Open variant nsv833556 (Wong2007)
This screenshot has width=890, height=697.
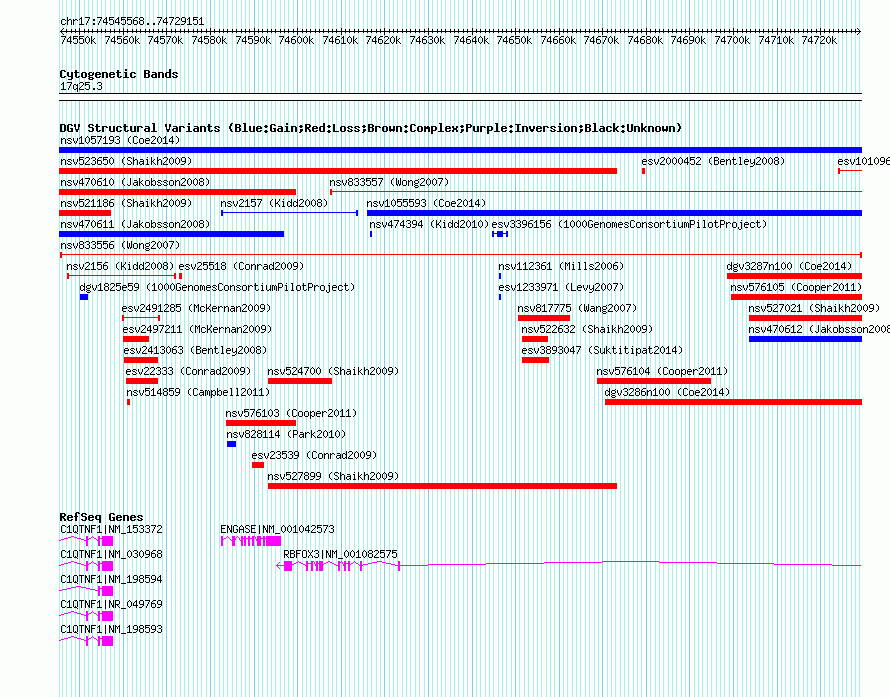tap(120, 245)
